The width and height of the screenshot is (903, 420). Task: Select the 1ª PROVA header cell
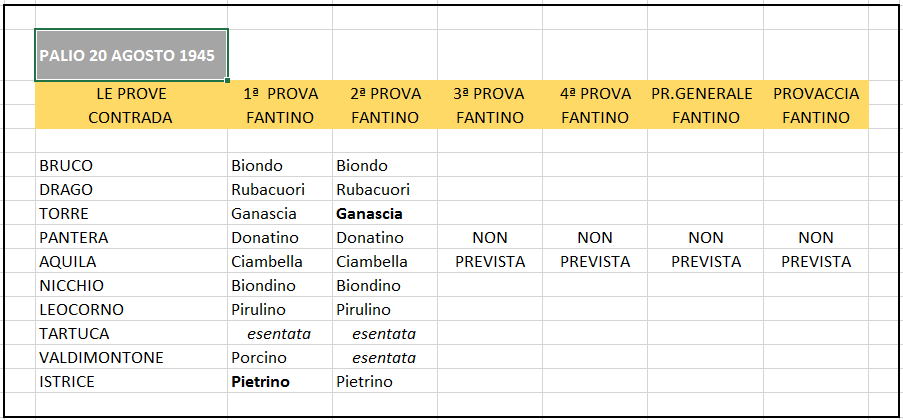[x=280, y=93]
